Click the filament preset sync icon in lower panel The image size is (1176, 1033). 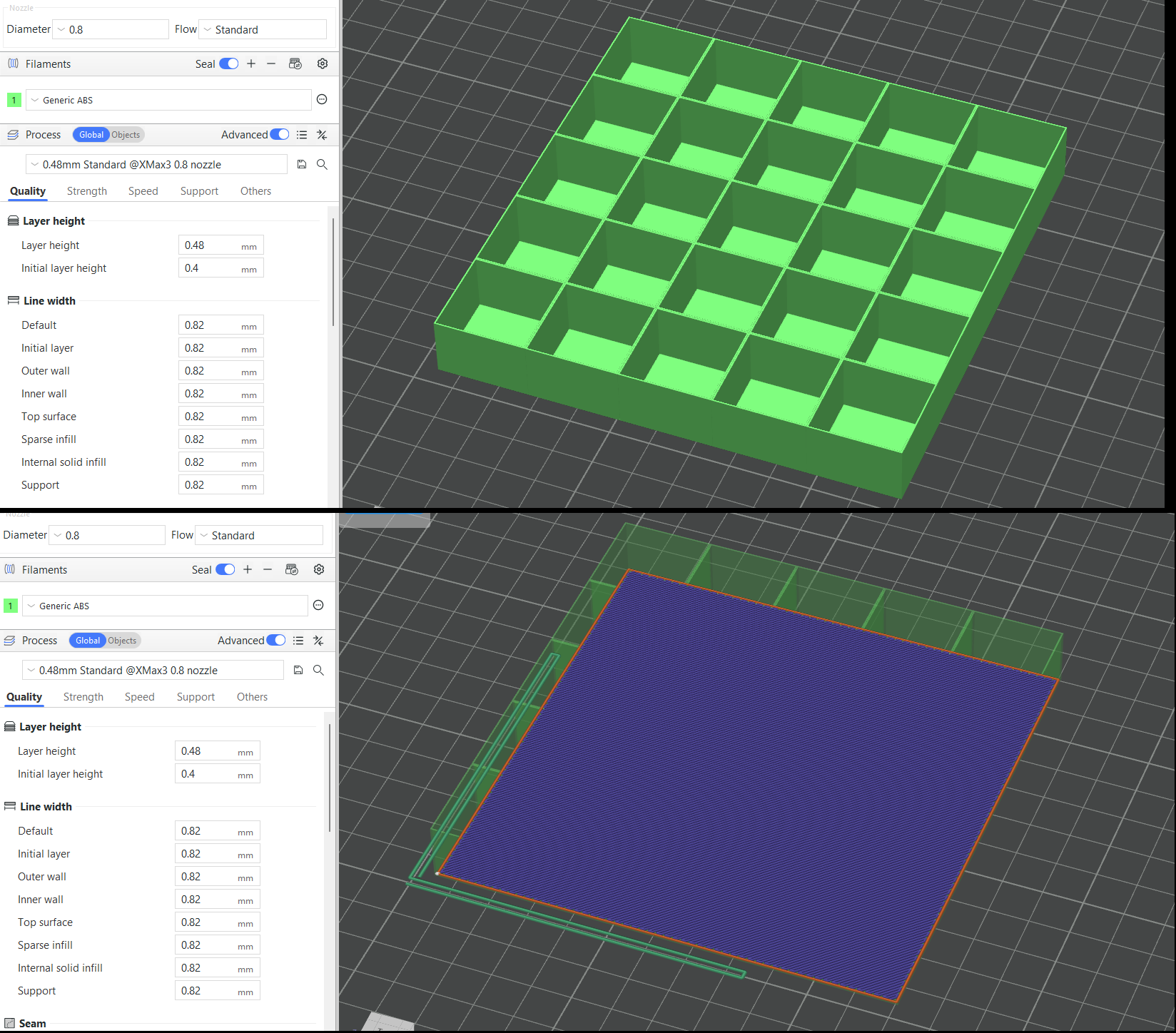292,569
